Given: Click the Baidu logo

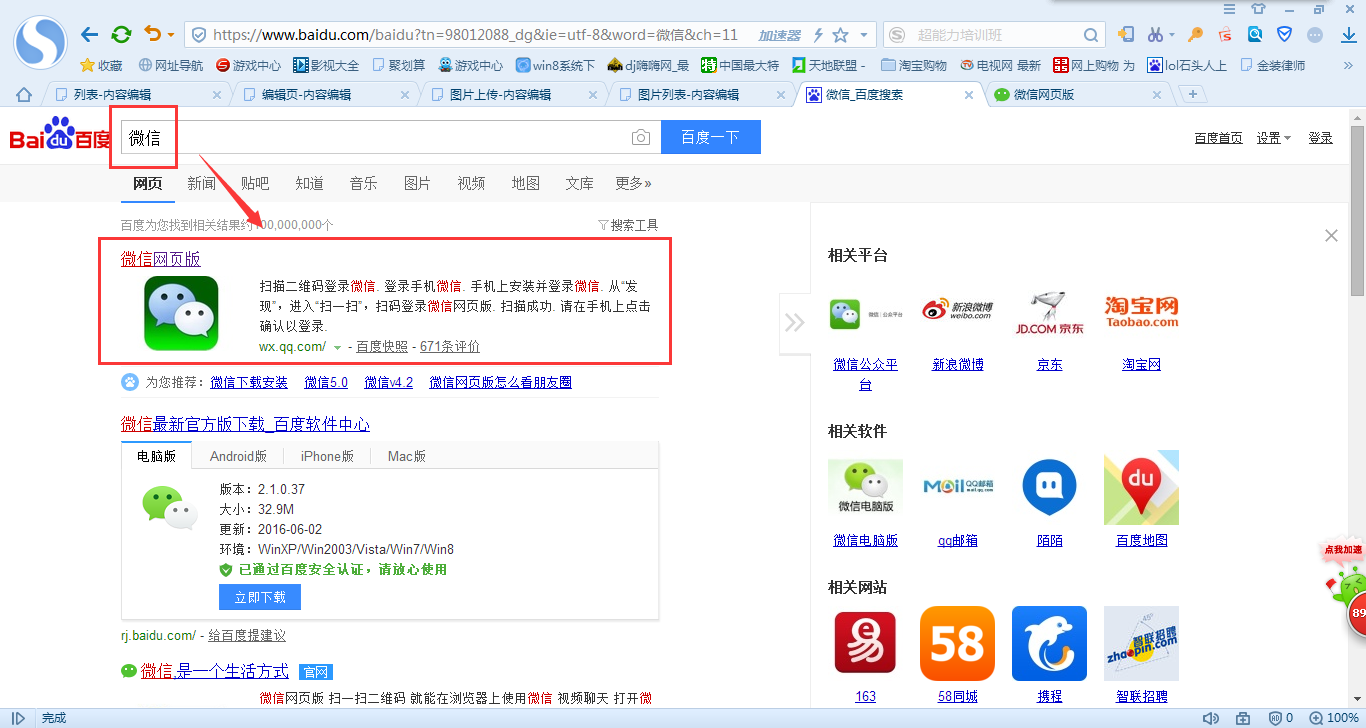Looking at the screenshot, I should 60,135.
